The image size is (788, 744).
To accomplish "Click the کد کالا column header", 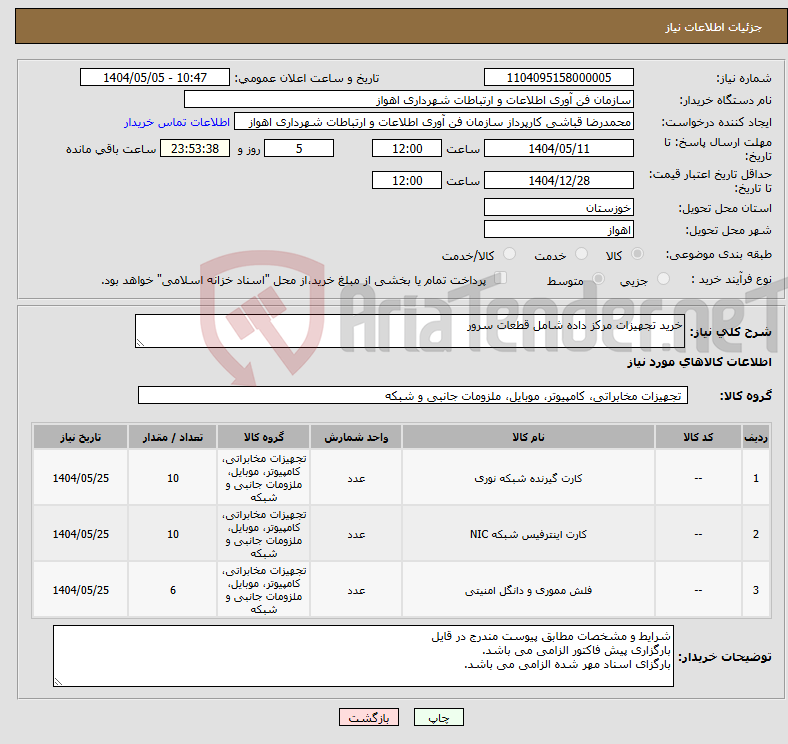I will pyautogui.click(x=698, y=437).
